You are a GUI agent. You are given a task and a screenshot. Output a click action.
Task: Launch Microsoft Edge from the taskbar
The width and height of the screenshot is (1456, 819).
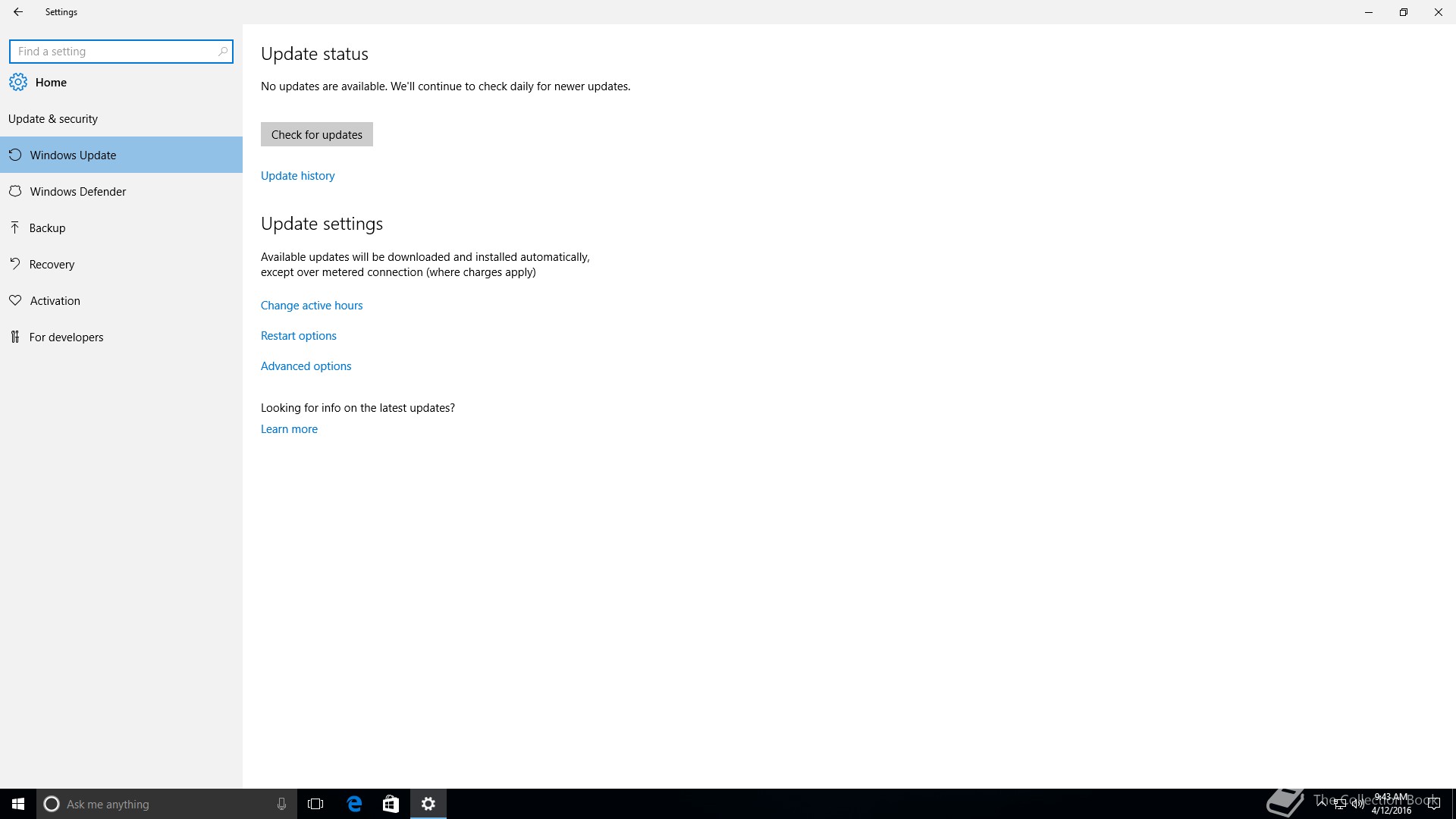tap(354, 804)
